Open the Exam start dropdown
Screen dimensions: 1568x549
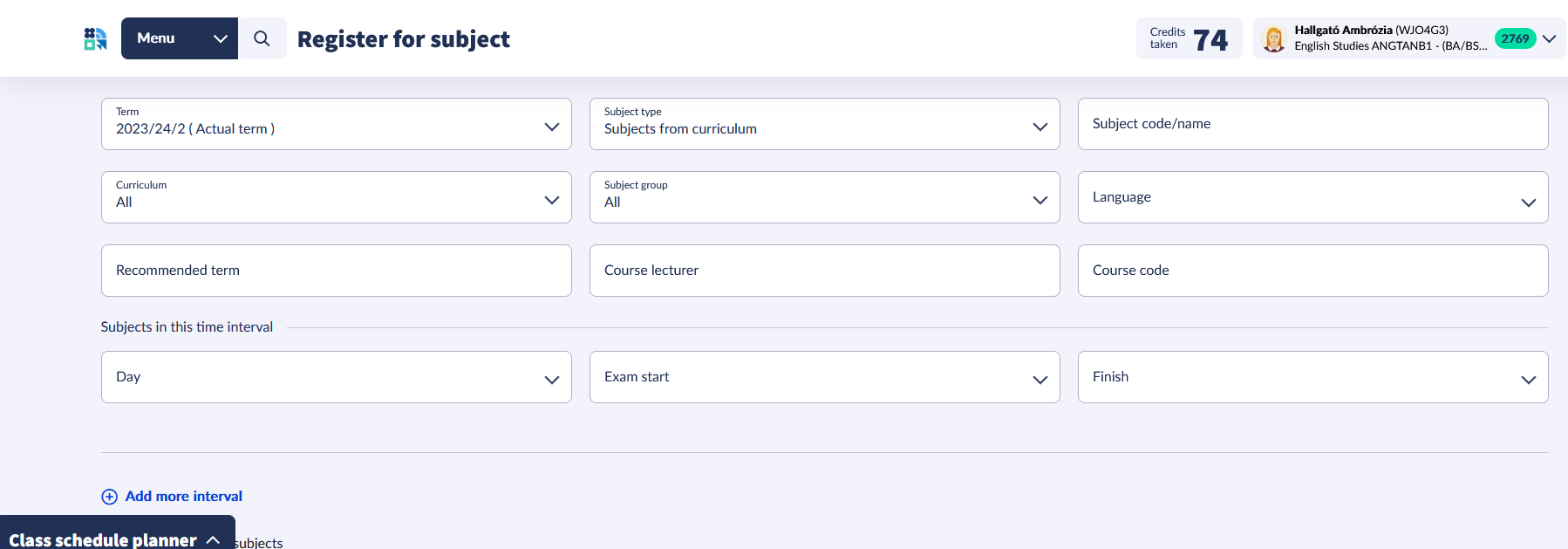(x=824, y=377)
